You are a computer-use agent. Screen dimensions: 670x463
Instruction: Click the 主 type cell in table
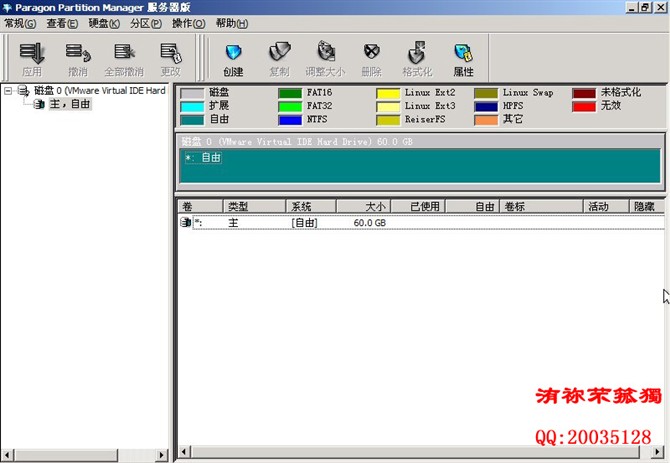coord(233,223)
